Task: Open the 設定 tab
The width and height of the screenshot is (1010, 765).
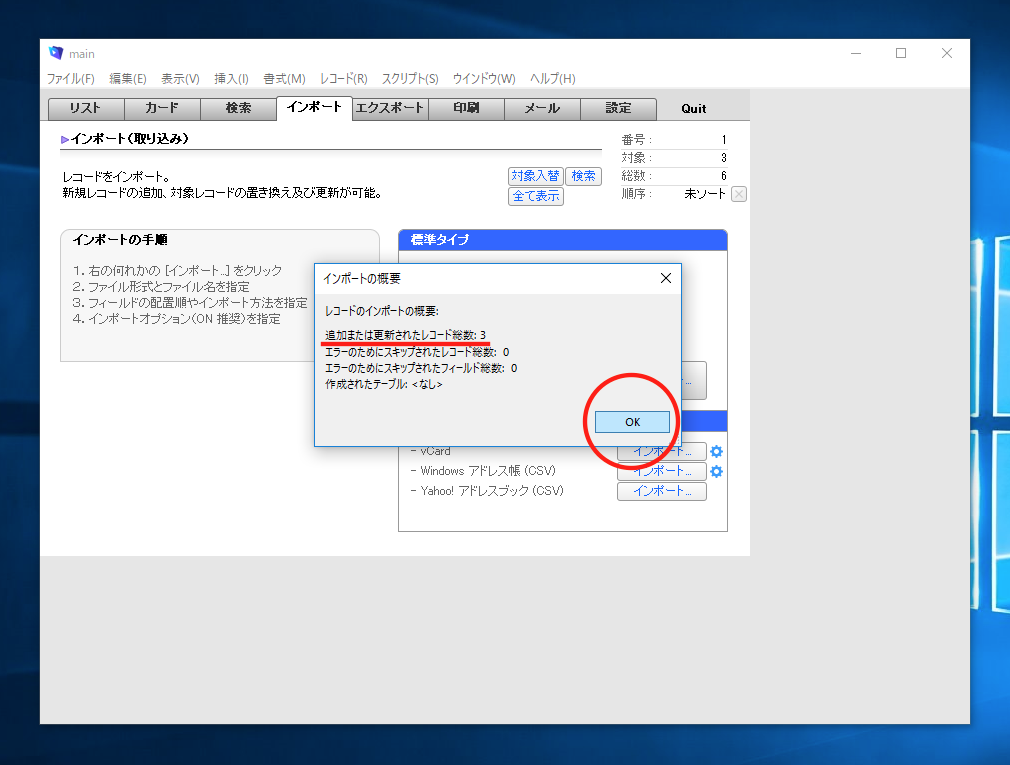Action: [x=618, y=109]
